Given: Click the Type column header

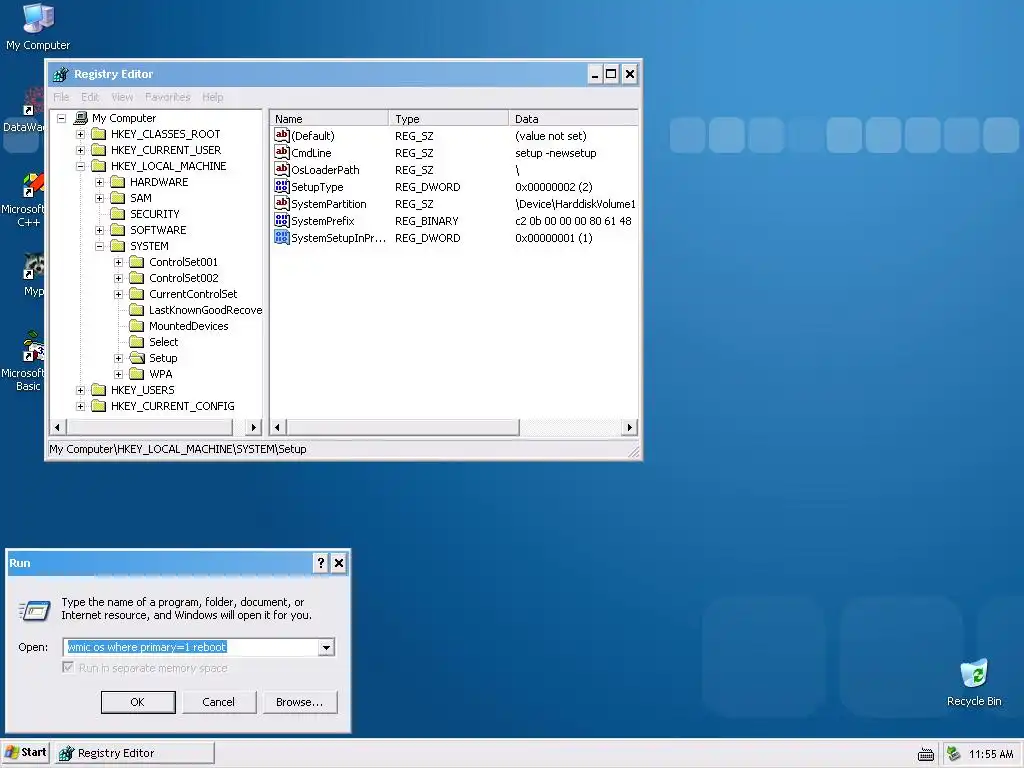Looking at the screenshot, I should click(x=449, y=119).
